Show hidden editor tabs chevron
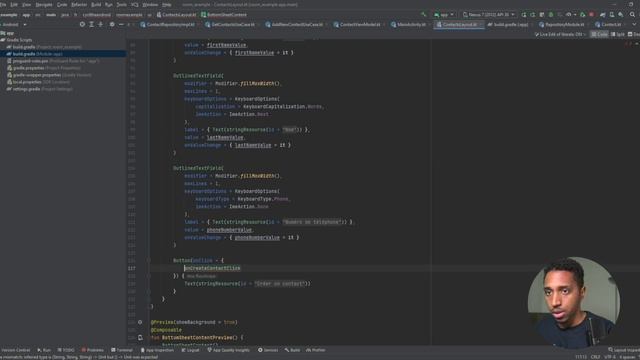The image size is (640, 360). pos(634,24)
